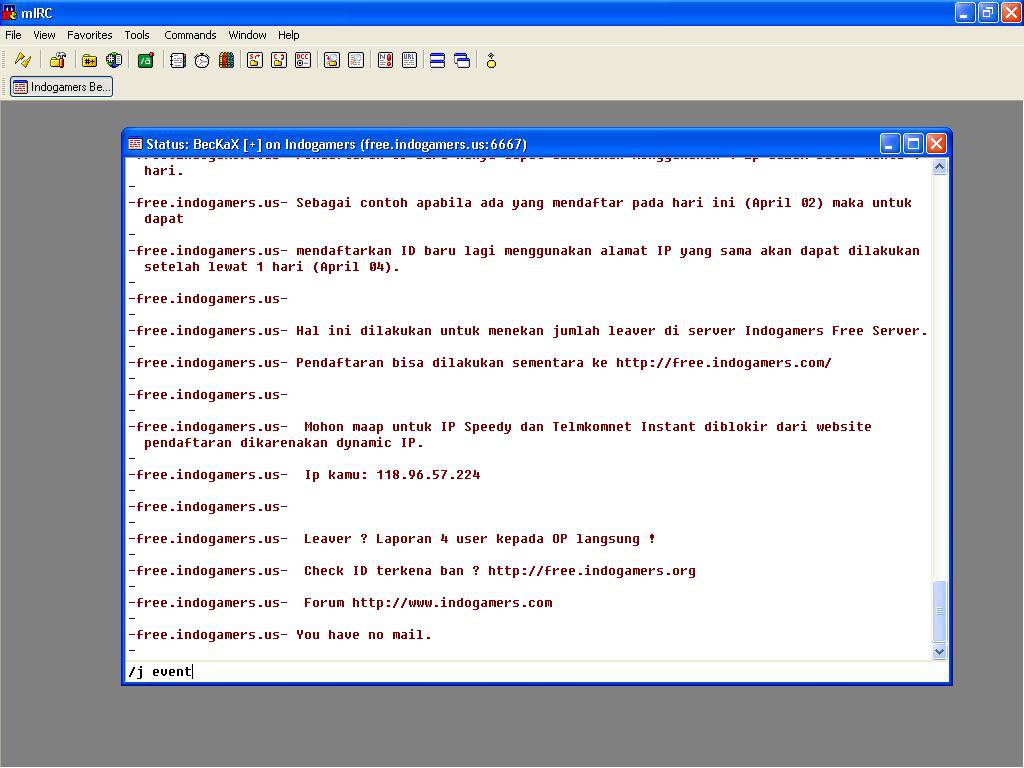Open the Tools menu
This screenshot has height=768, width=1024.
click(137, 35)
